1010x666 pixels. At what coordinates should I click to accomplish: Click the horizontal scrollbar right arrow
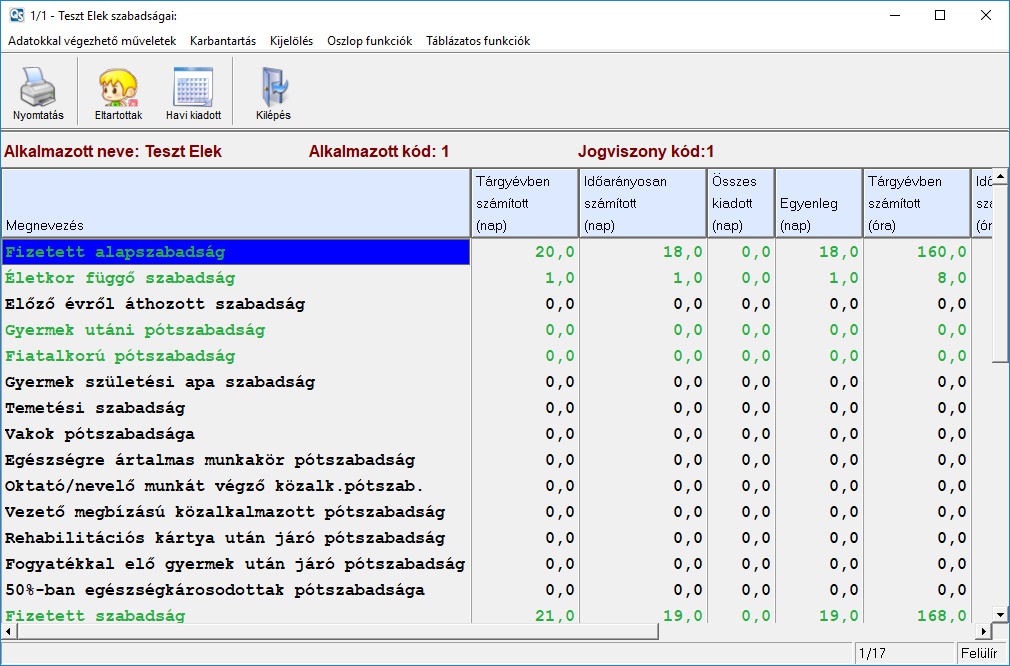[983, 632]
